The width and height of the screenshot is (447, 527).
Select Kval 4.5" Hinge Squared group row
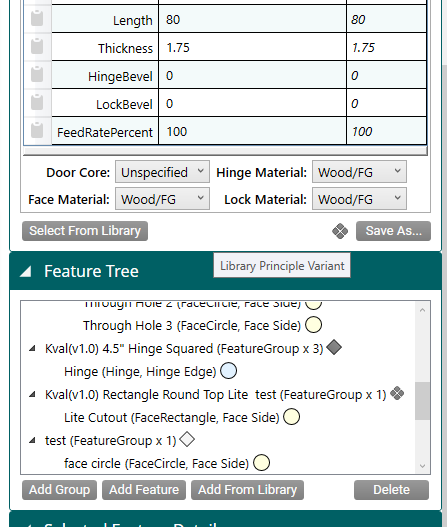184,349
